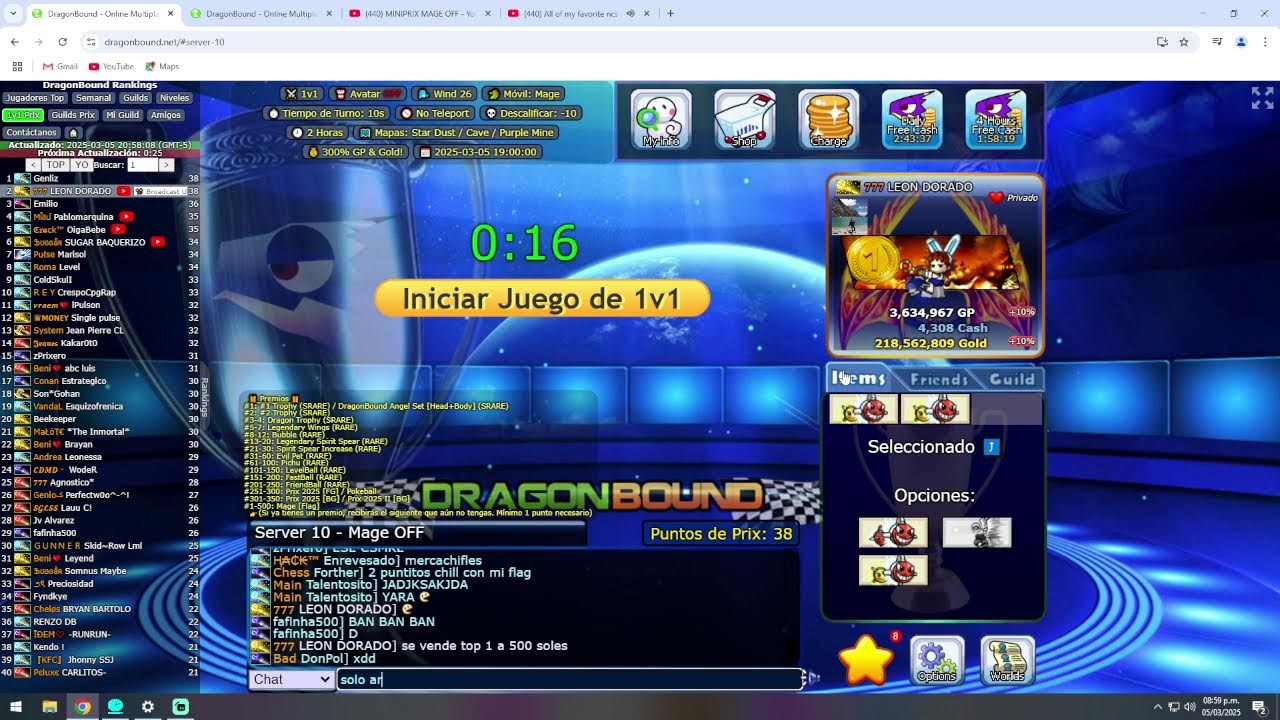
Task: Select the Guilds Prix ranking tab
Action: click(x=73, y=115)
